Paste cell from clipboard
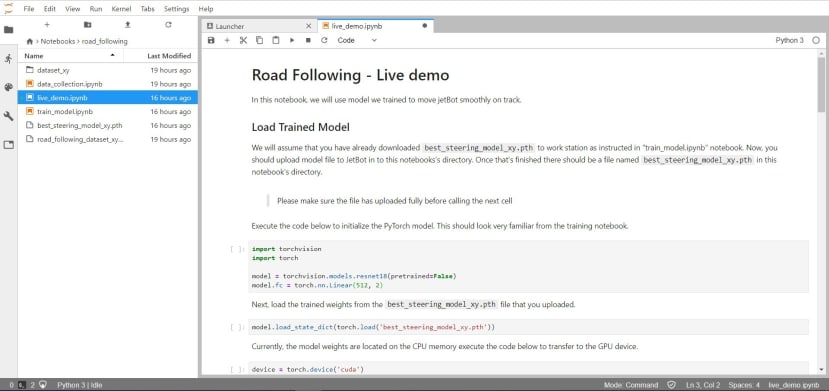The width and height of the screenshot is (829, 391). point(275,40)
